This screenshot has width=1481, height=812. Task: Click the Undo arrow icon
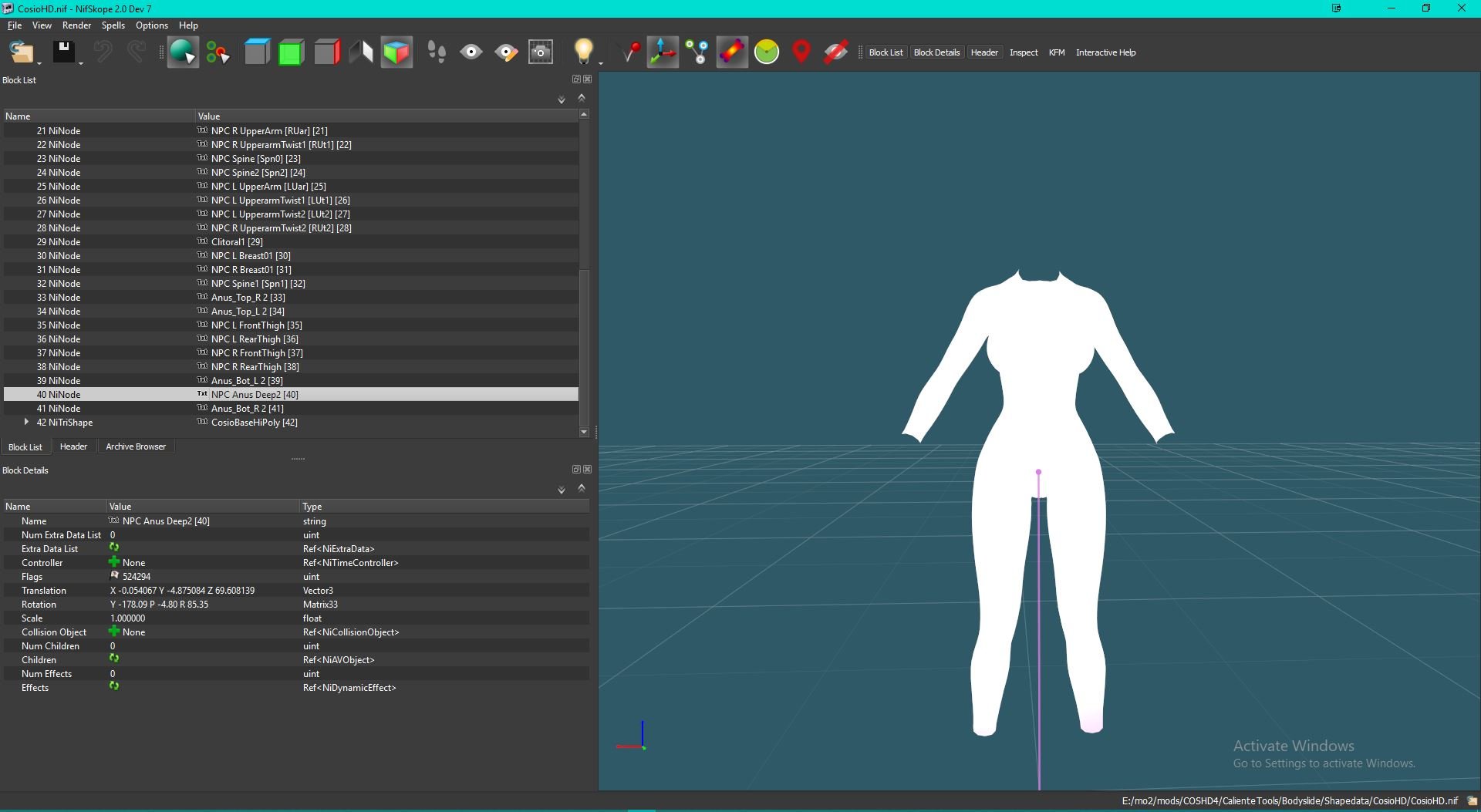[103, 52]
